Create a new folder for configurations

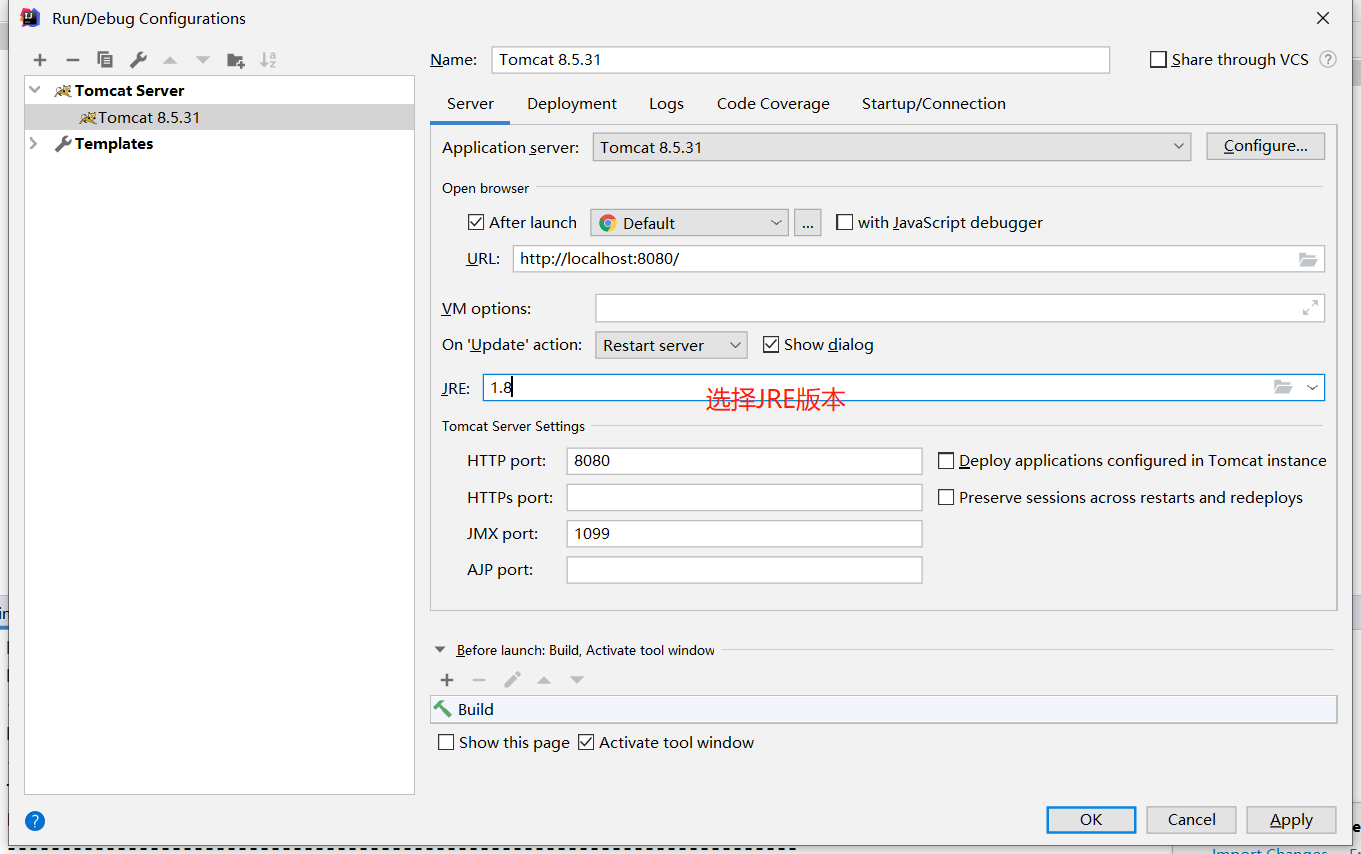236,60
